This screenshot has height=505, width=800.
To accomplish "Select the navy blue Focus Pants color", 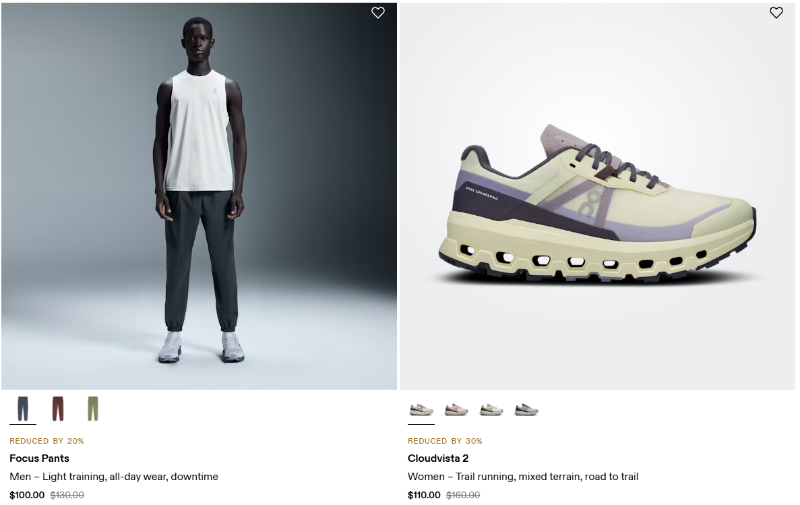I will point(23,409).
